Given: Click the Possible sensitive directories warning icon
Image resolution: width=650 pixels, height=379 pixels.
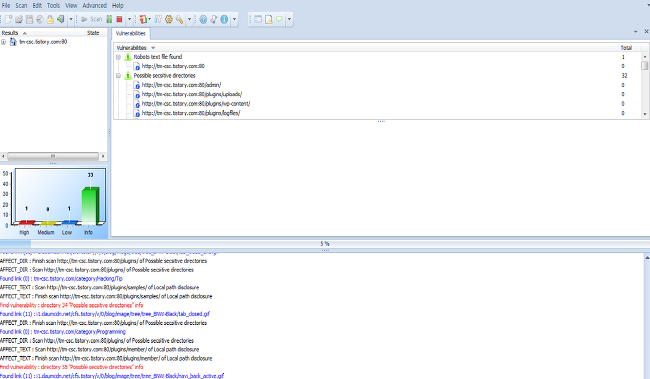Looking at the screenshot, I should (128, 75).
